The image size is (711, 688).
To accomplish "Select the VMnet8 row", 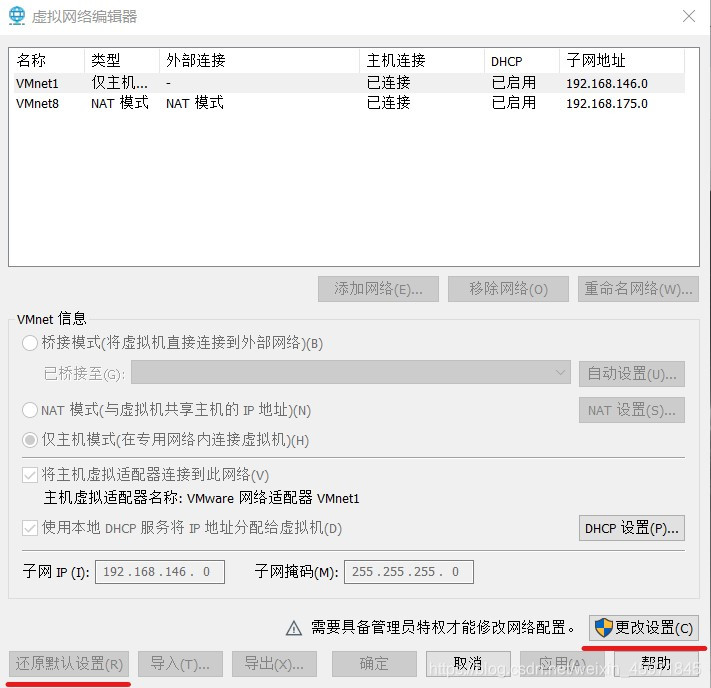I will (x=349, y=103).
